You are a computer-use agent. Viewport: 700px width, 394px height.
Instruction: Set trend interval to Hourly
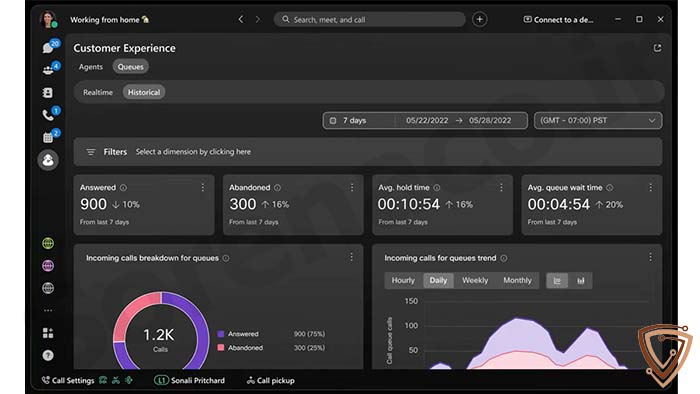403,281
